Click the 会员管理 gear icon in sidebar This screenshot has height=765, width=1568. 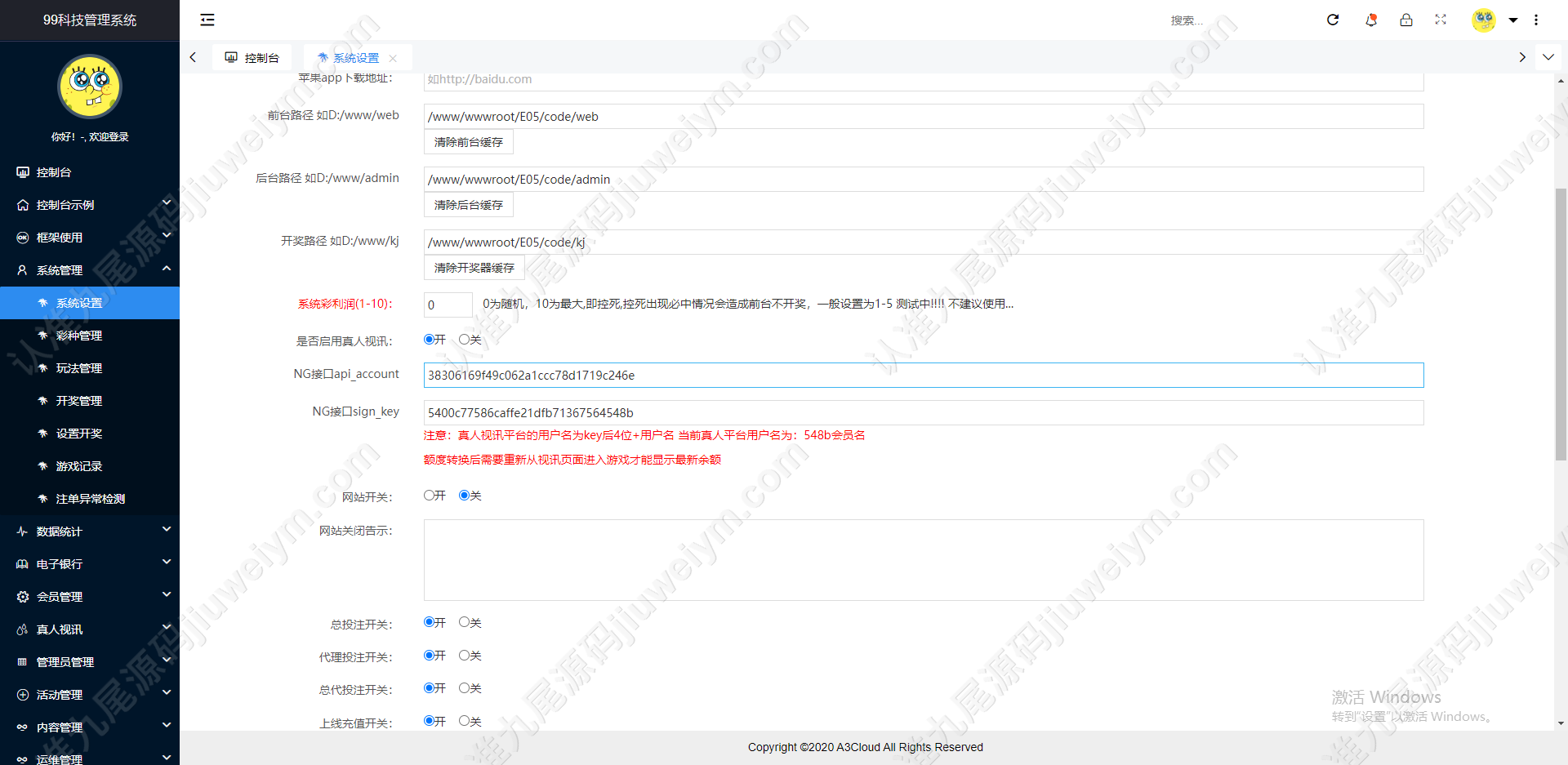pos(23,597)
